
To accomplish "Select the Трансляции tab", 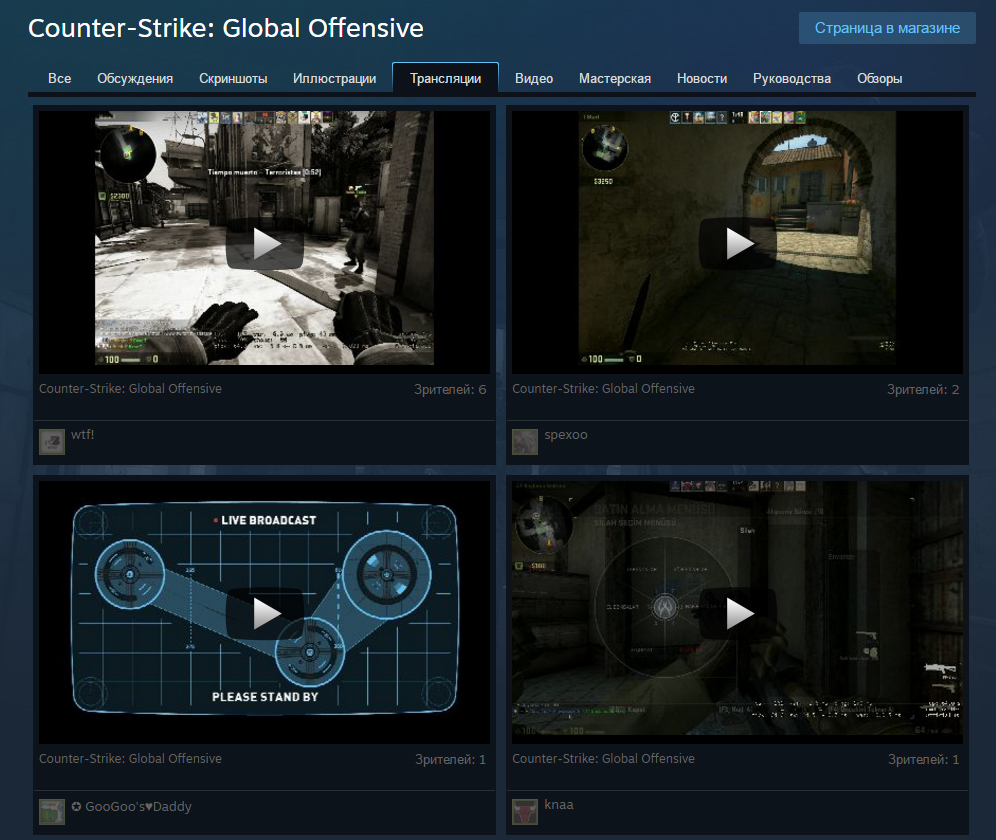I will click(445, 78).
